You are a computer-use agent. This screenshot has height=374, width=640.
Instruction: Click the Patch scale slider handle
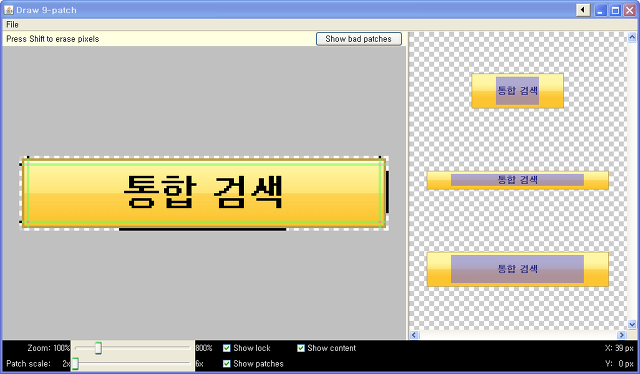(x=76, y=364)
